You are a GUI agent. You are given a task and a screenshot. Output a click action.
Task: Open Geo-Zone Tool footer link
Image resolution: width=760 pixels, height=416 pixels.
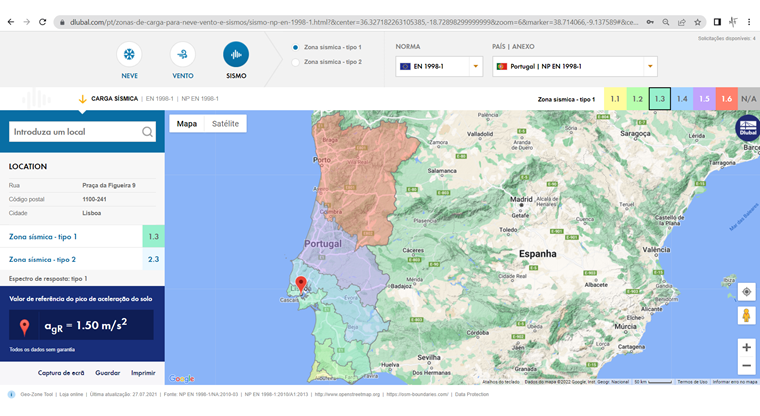[x=36, y=394]
